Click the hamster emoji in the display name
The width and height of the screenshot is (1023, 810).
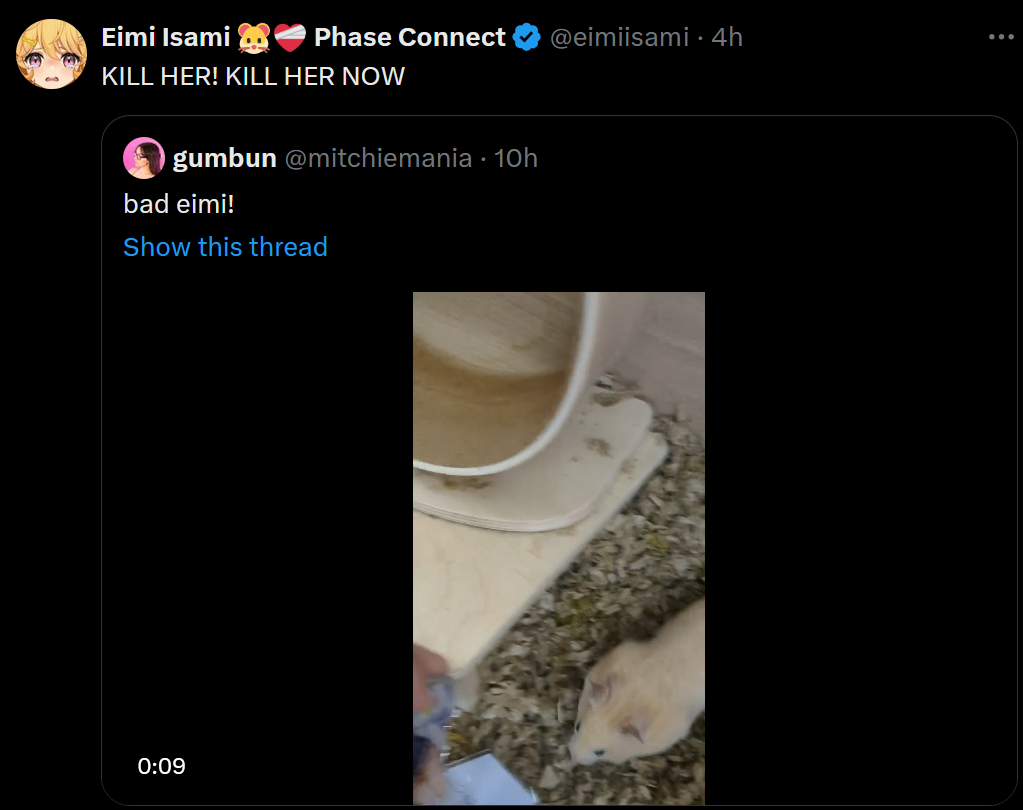(254, 38)
